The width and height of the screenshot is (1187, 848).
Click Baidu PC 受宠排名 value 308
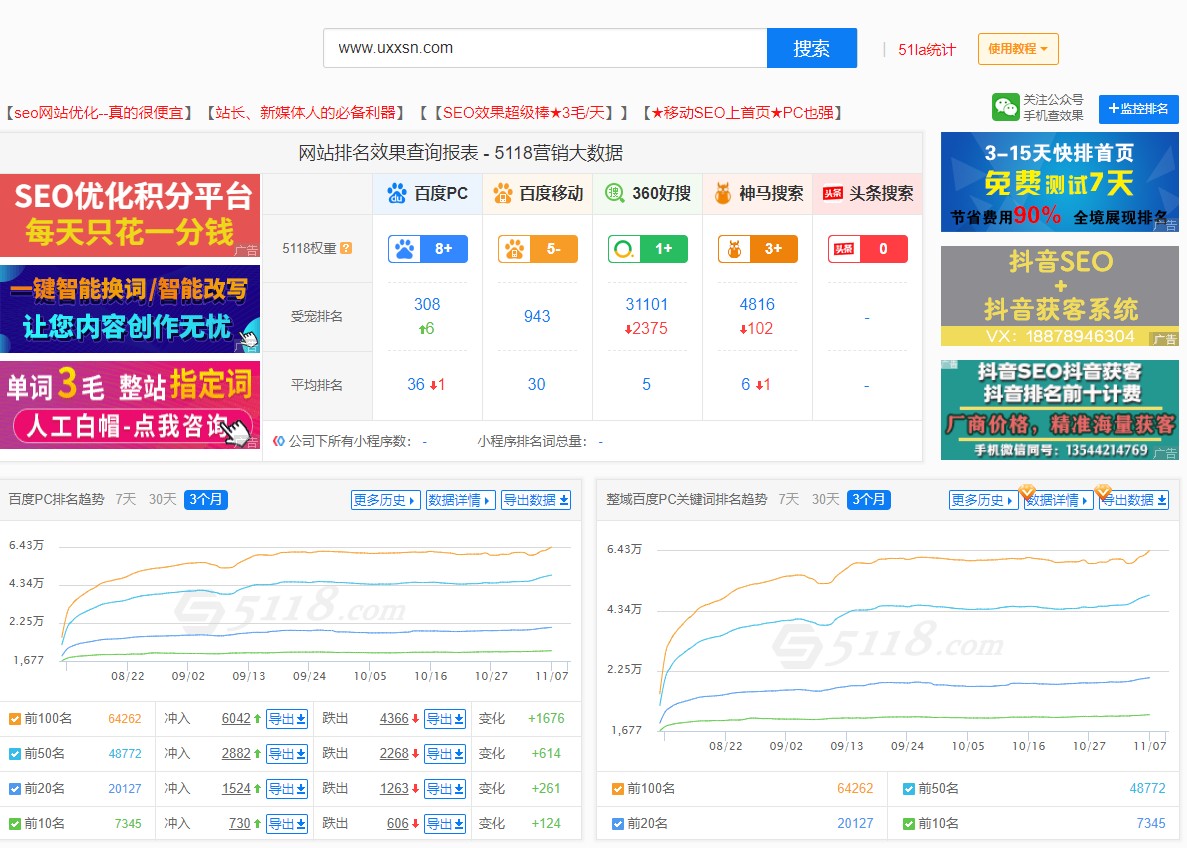[427, 304]
